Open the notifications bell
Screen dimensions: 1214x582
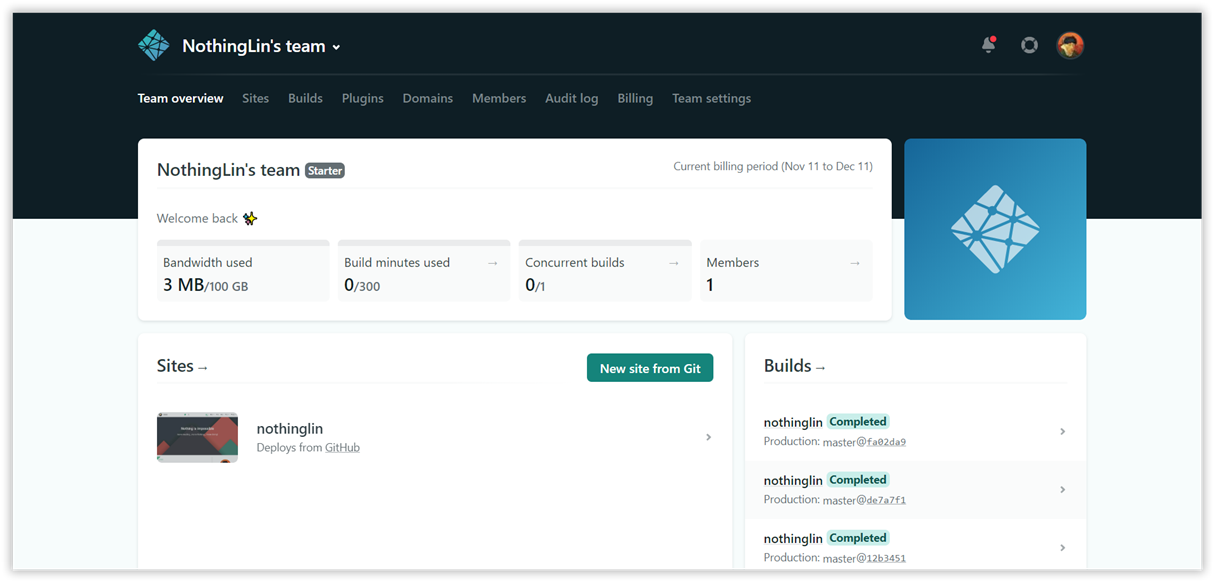click(988, 45)
